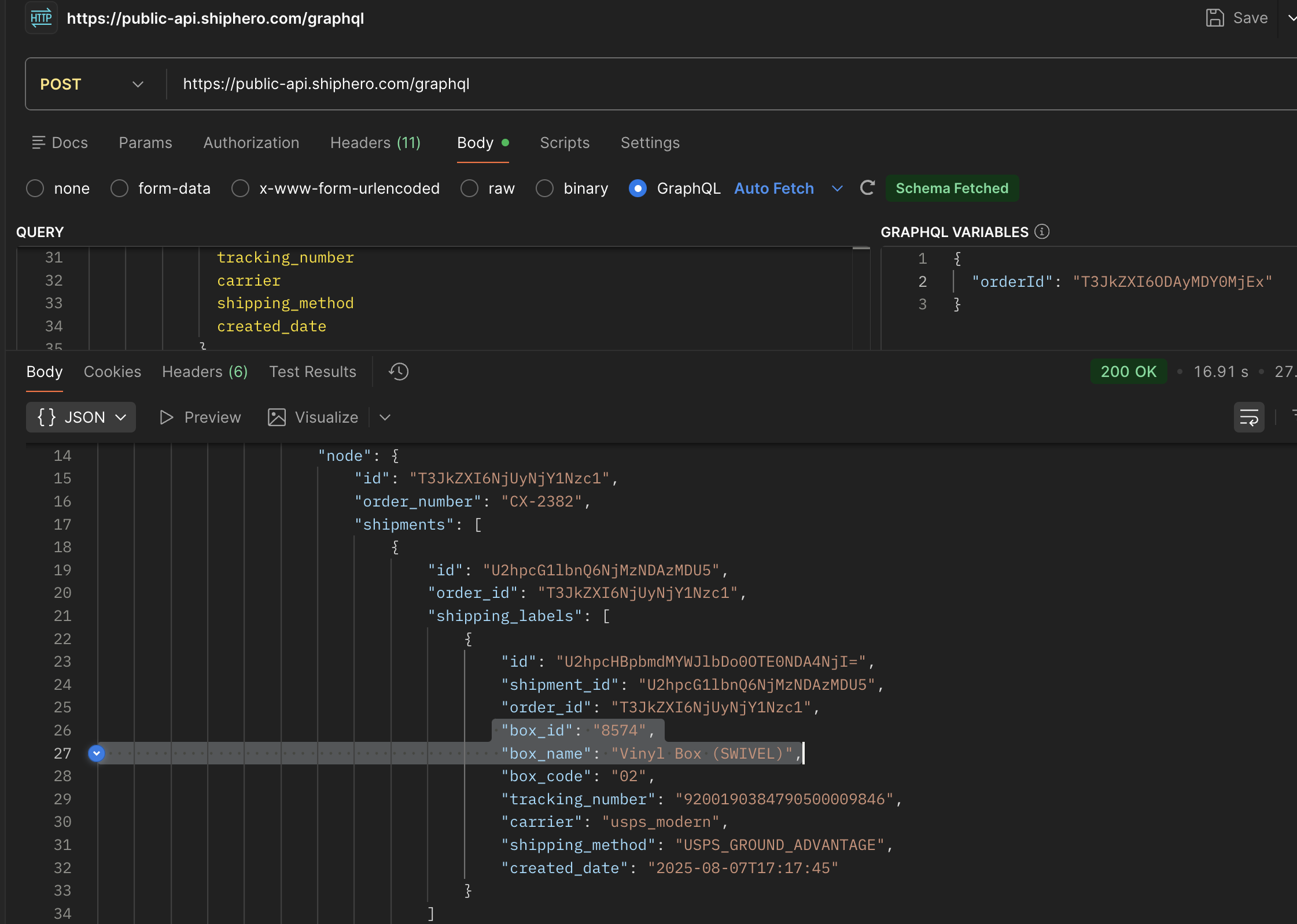This screenshot has height=924, width=1297.
Task: Click the Auto Fetch link
Action: click(774, 188)
